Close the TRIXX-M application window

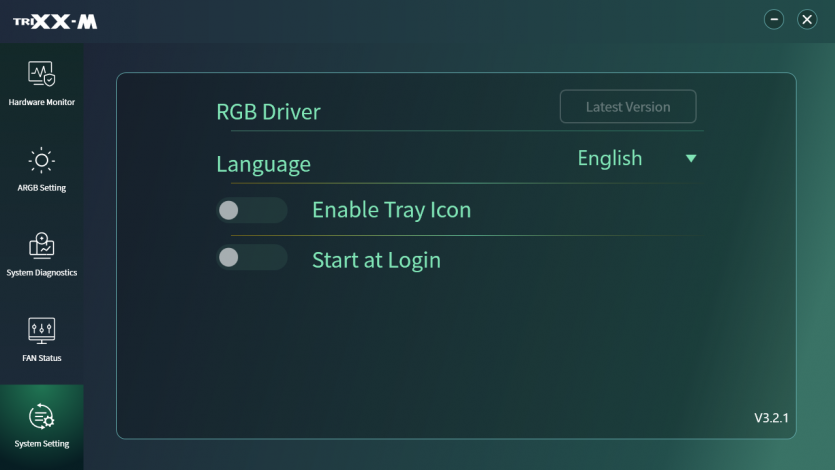[807, 20]
